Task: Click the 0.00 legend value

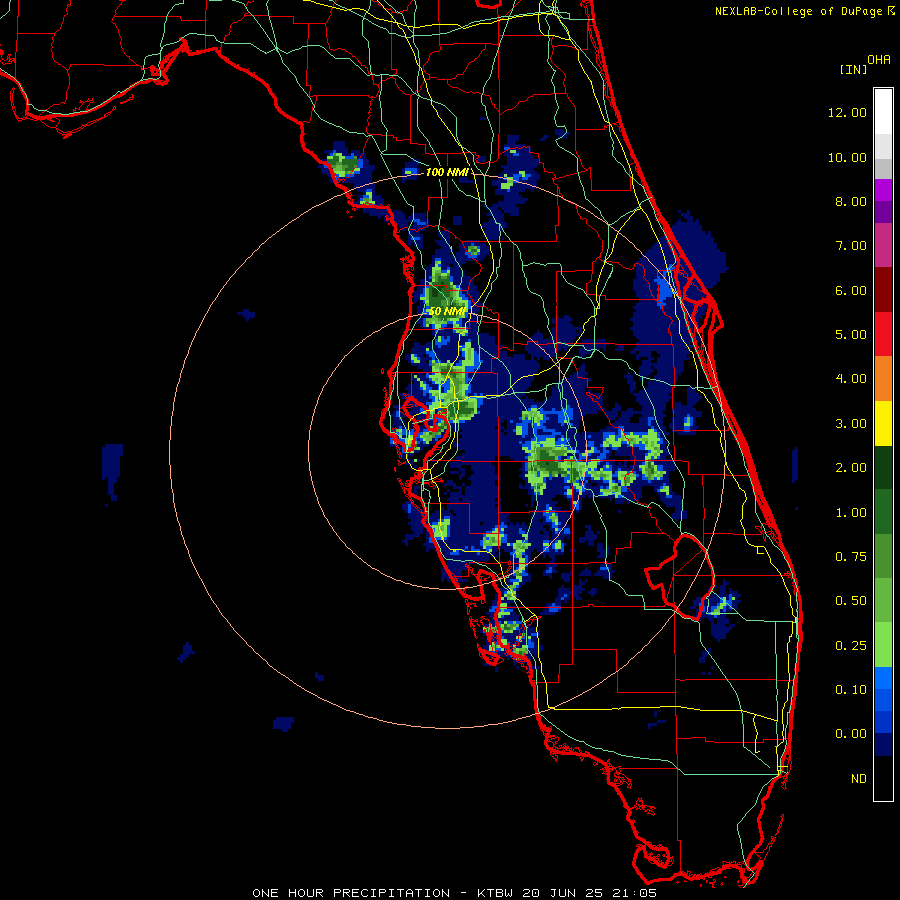Action: point(850,734)
